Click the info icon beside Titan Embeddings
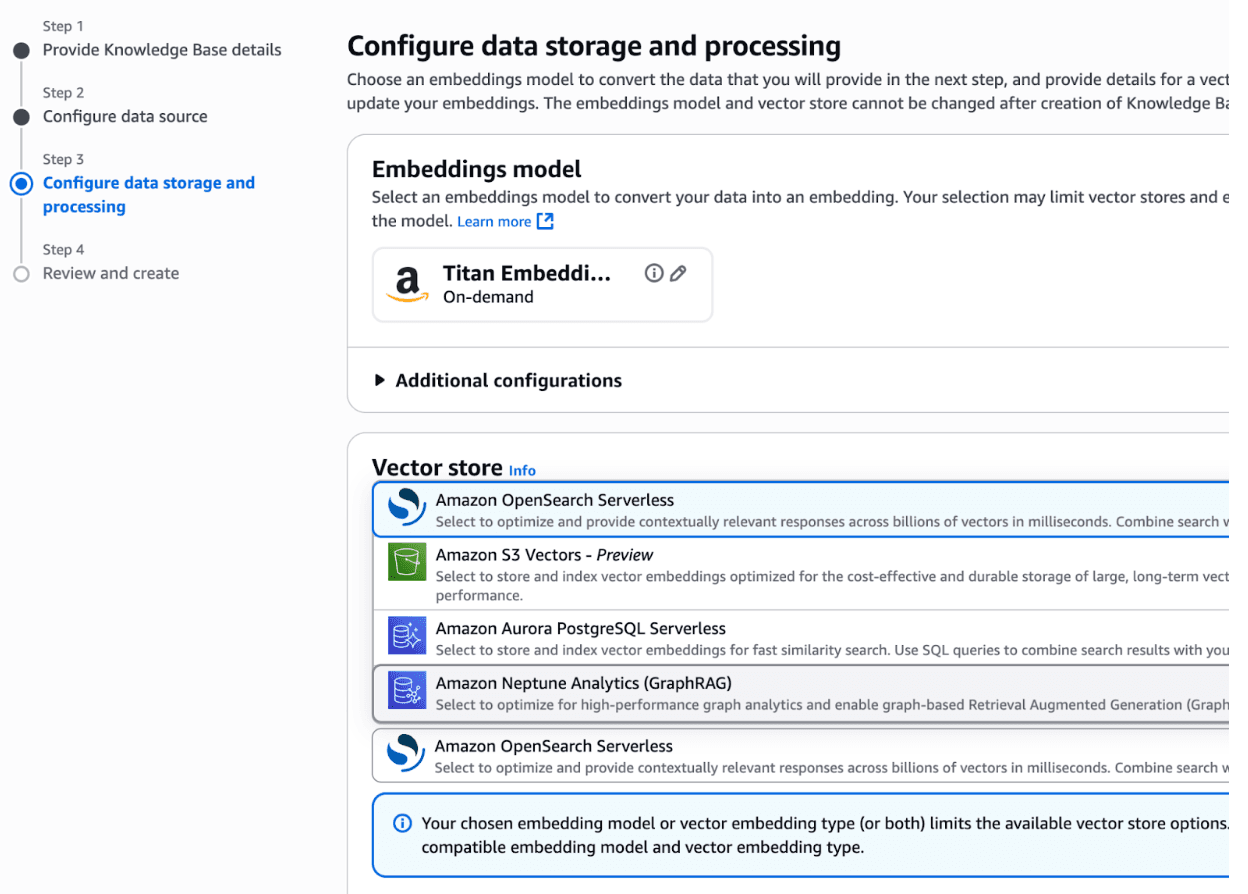 (x=654, y=272)
